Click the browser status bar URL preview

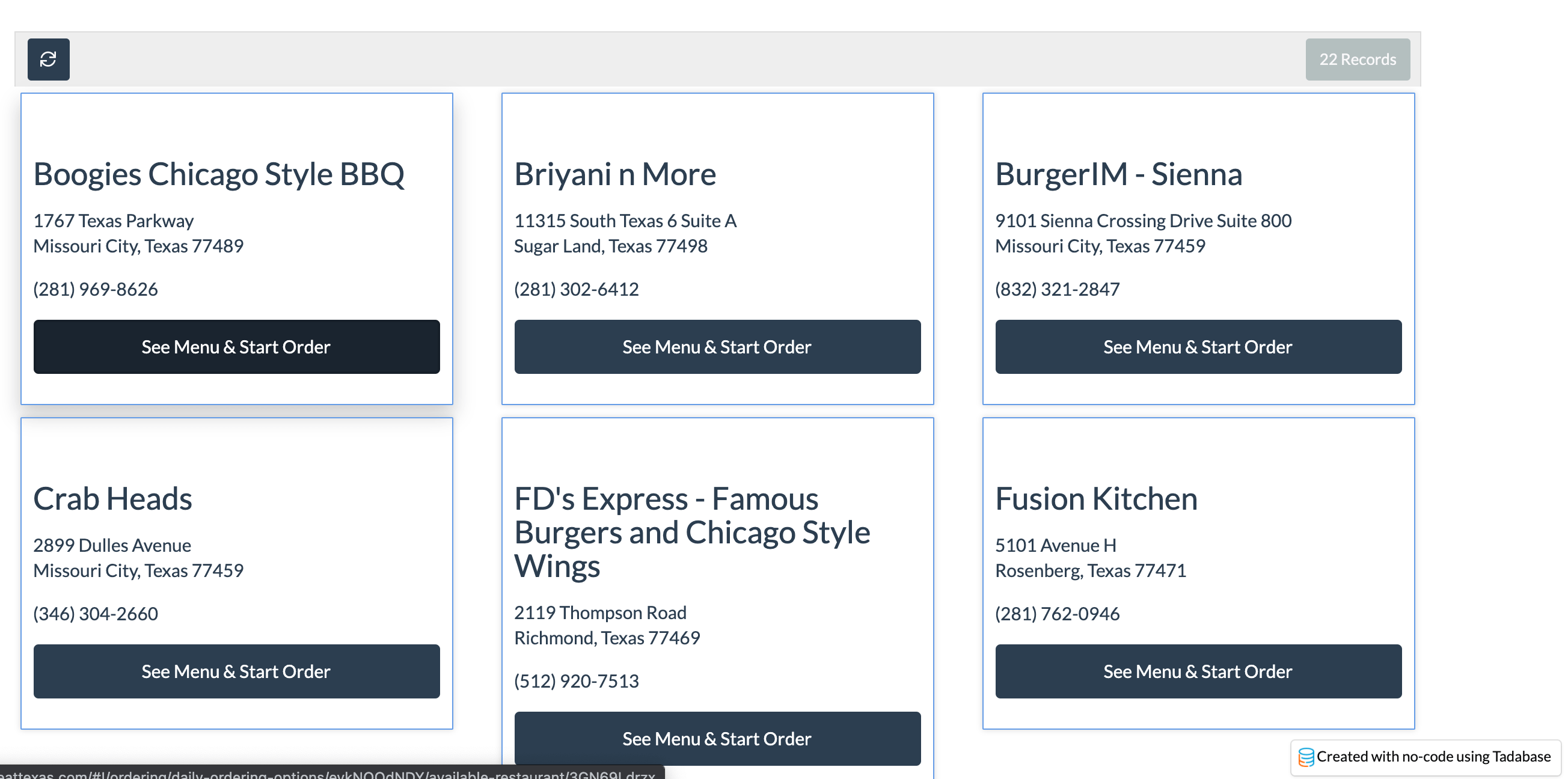332,773
